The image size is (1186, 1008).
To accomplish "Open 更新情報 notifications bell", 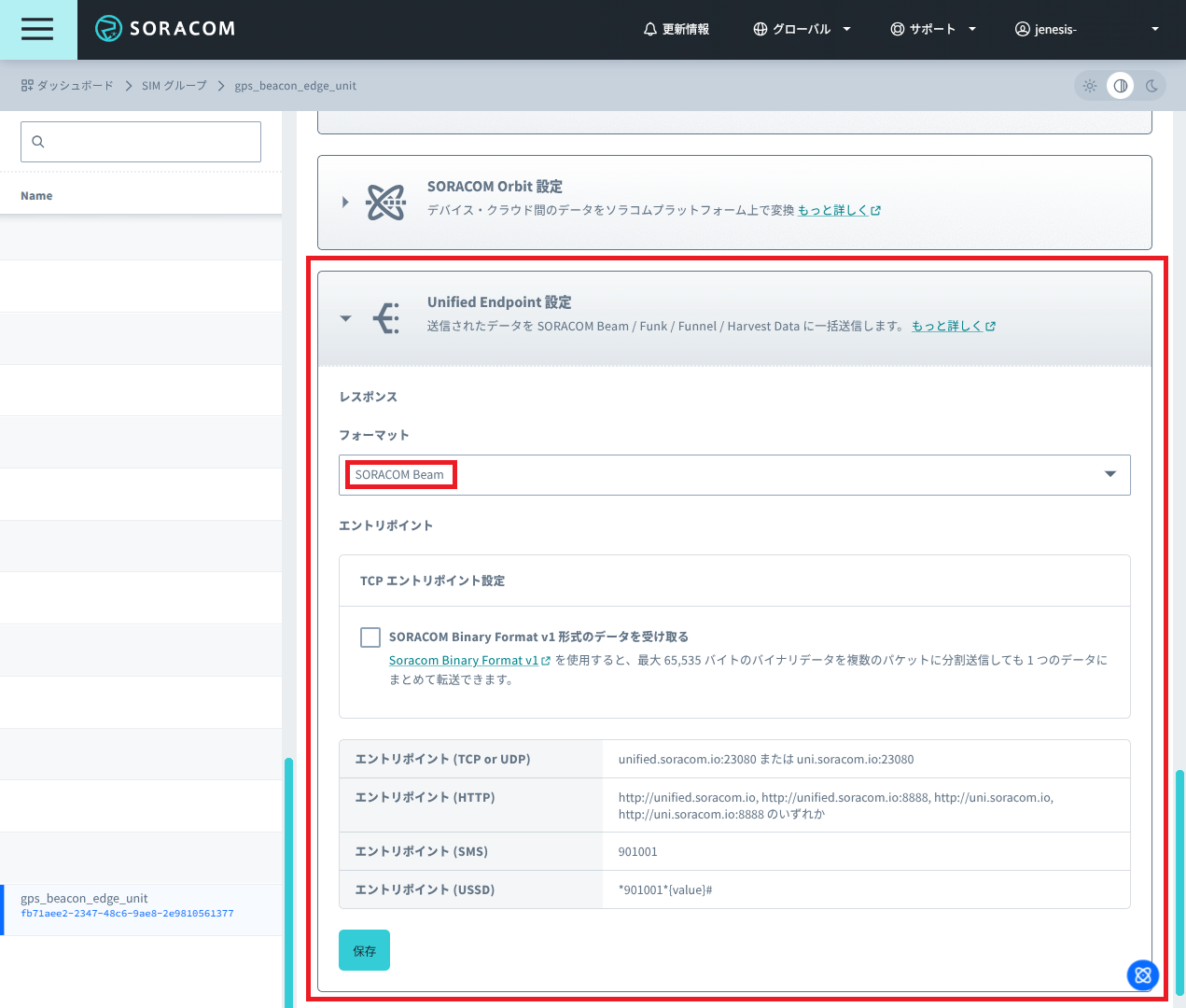I will pyautogui.click(x=676, y=29).
